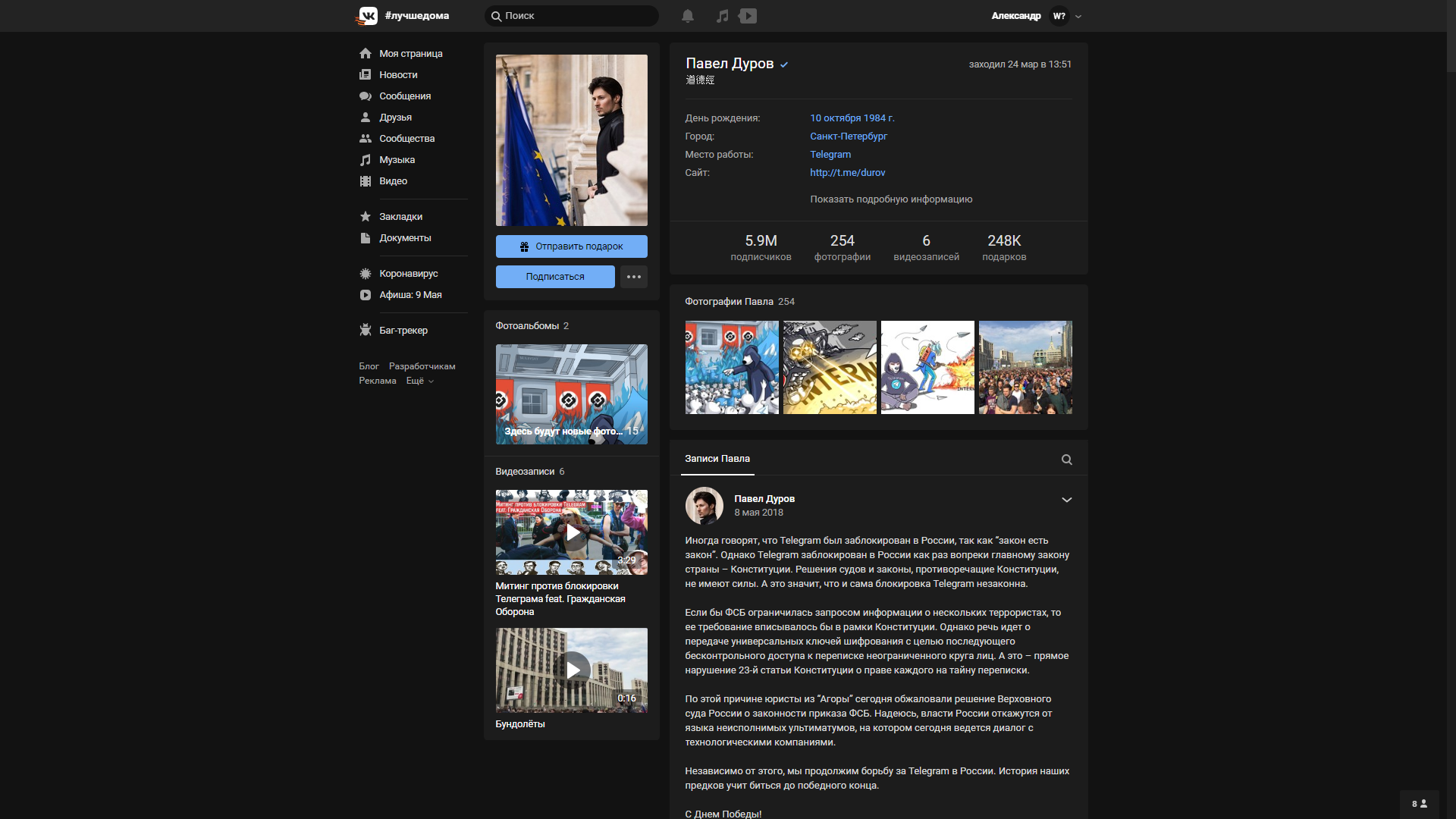1456x819 pixels.
Task: Click the Подписаться button
Action: click(555, 277)
